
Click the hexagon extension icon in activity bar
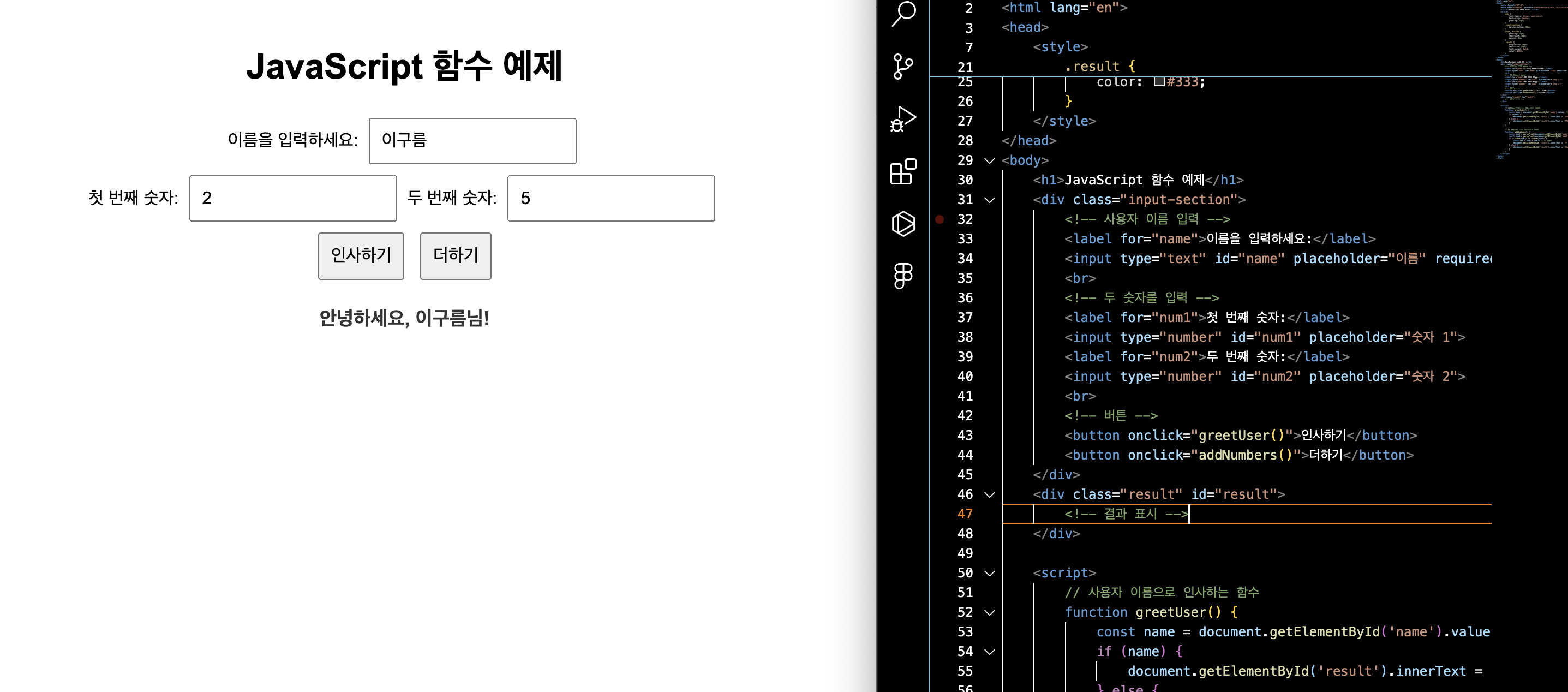tap(903, 223)
